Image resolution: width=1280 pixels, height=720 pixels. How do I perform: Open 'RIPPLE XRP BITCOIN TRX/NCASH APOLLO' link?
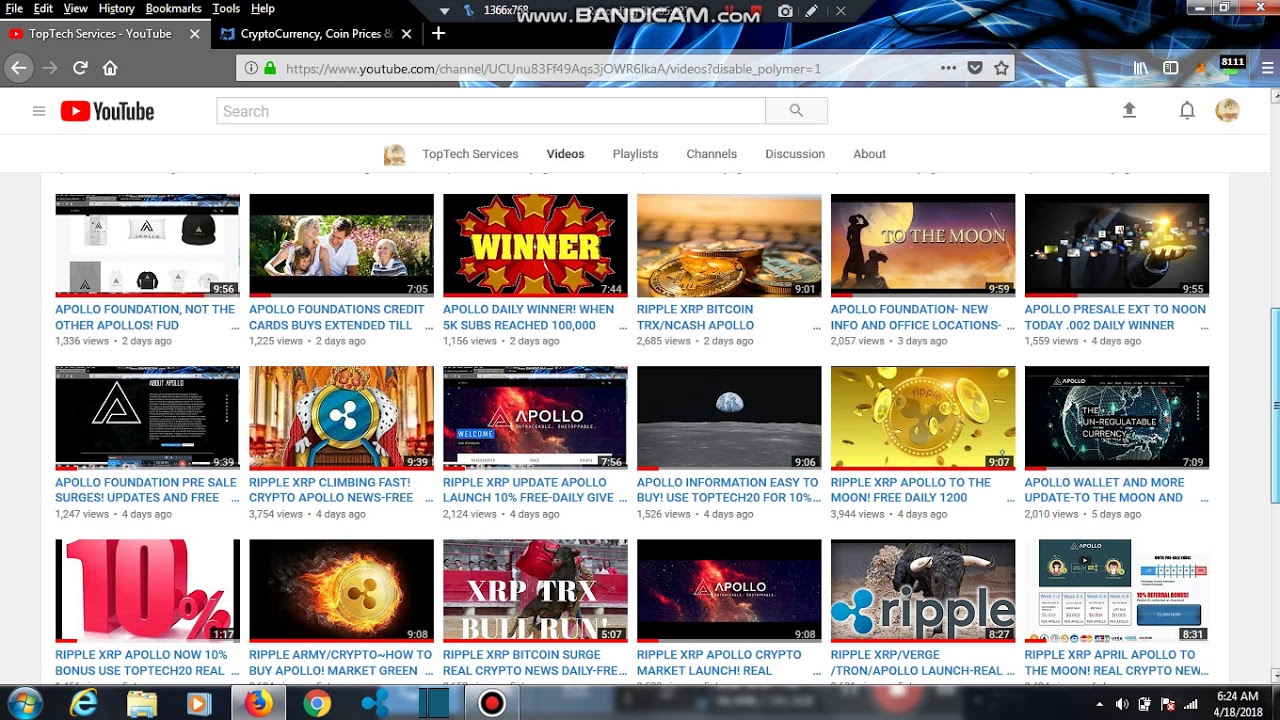click(696, 317)
